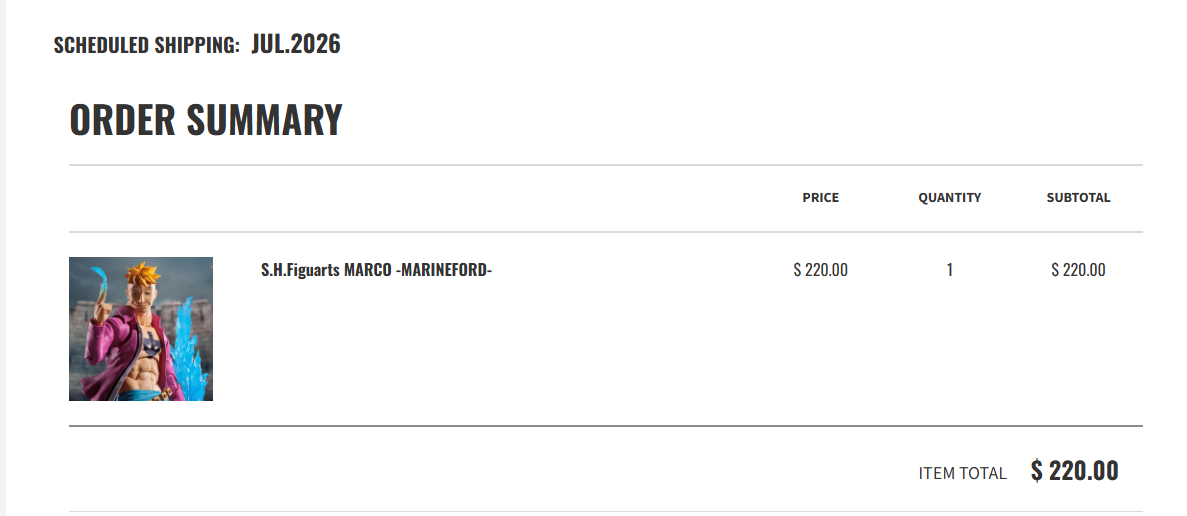Click the PRICE column header
Viewport: 1187px width, 516px height.
[820, 198]
